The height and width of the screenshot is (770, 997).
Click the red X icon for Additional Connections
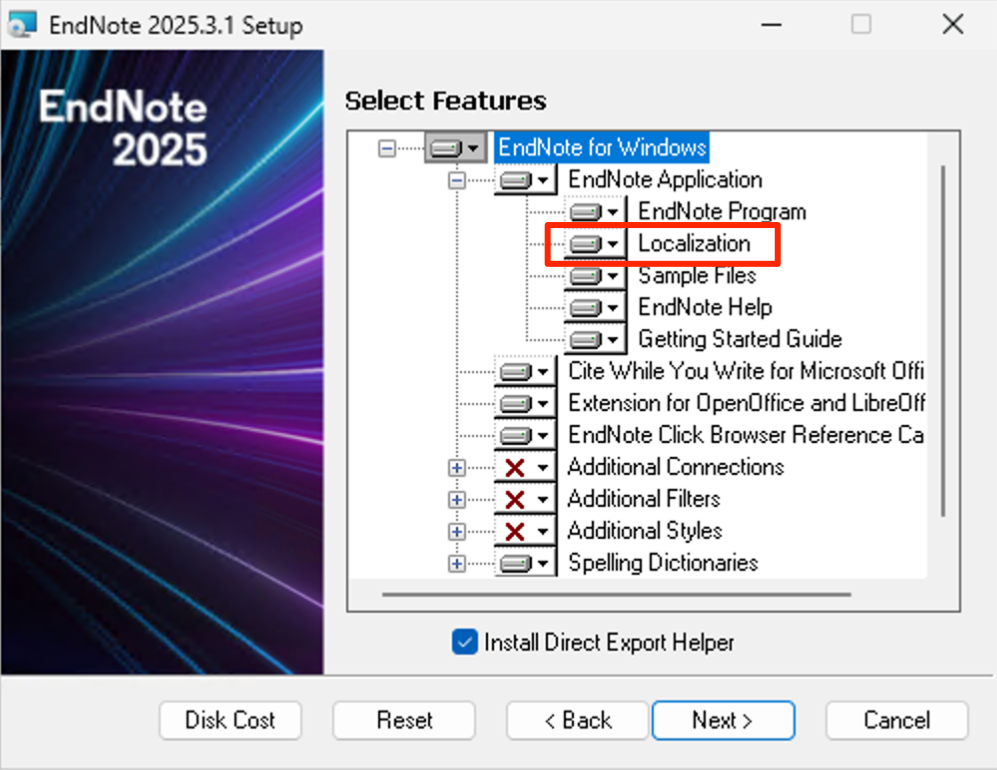[x=514, y=467]
